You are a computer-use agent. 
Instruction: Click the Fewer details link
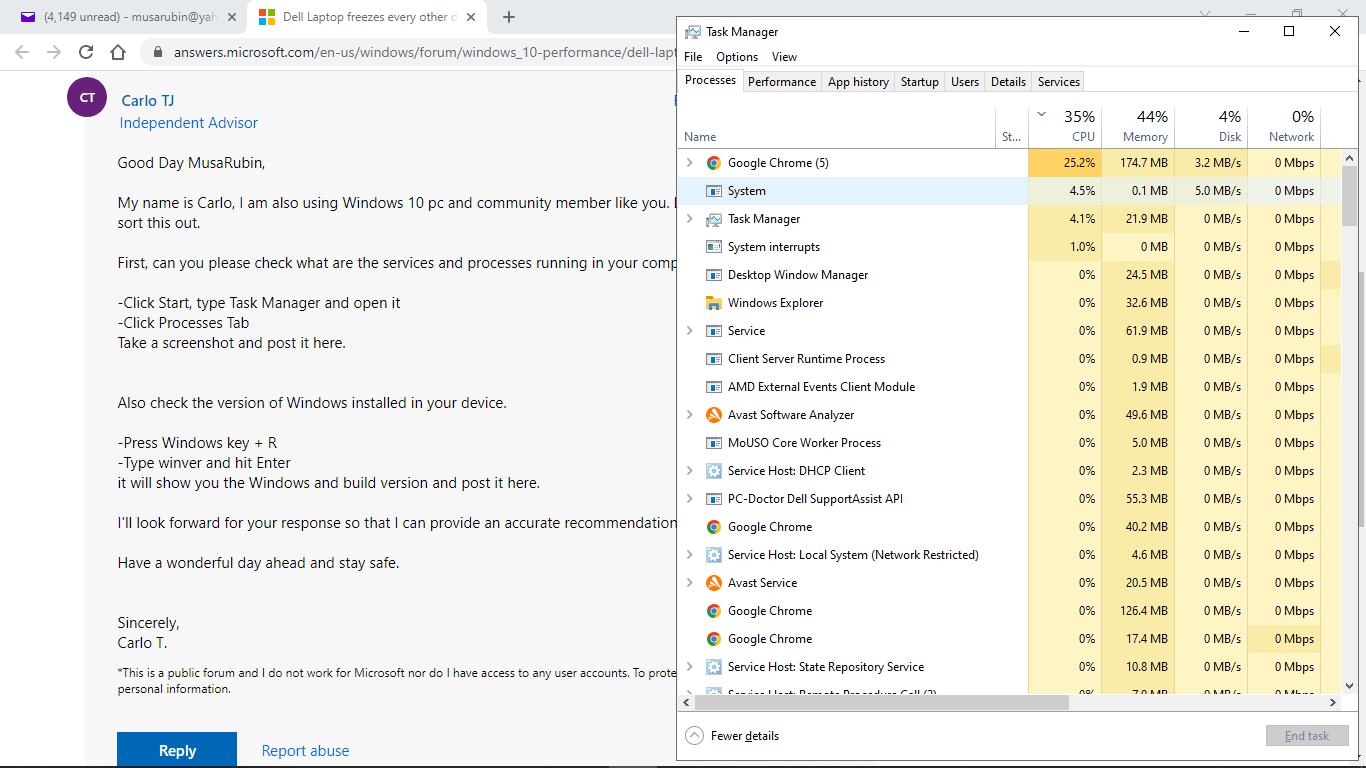[745, 736]
